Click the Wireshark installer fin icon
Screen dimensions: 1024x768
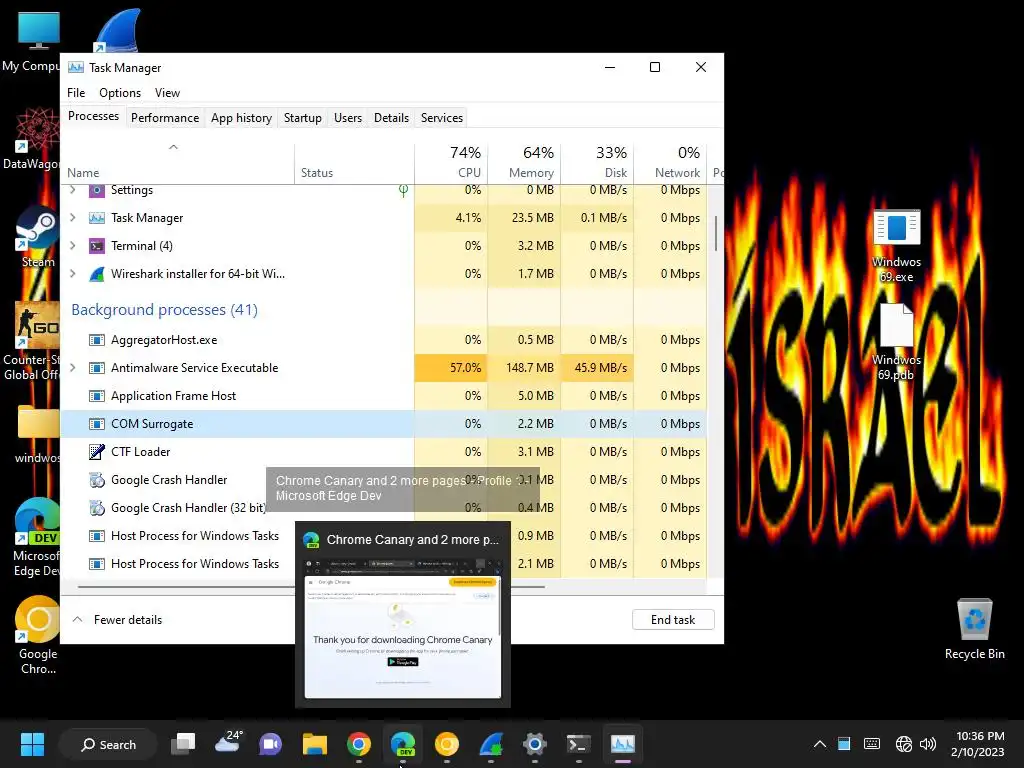pos(97,274)
